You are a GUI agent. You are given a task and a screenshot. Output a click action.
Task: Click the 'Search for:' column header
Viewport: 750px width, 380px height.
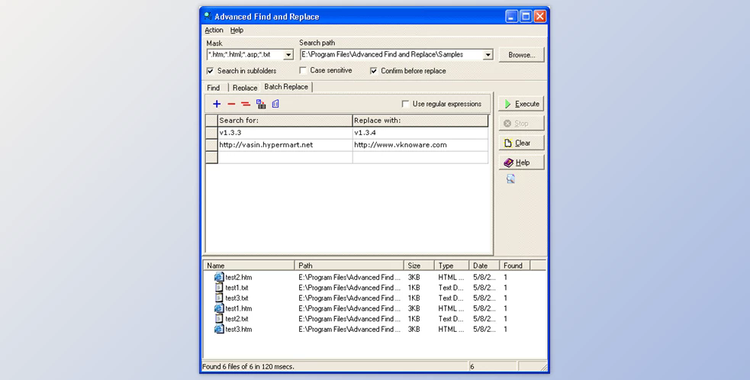coord(285,120)
